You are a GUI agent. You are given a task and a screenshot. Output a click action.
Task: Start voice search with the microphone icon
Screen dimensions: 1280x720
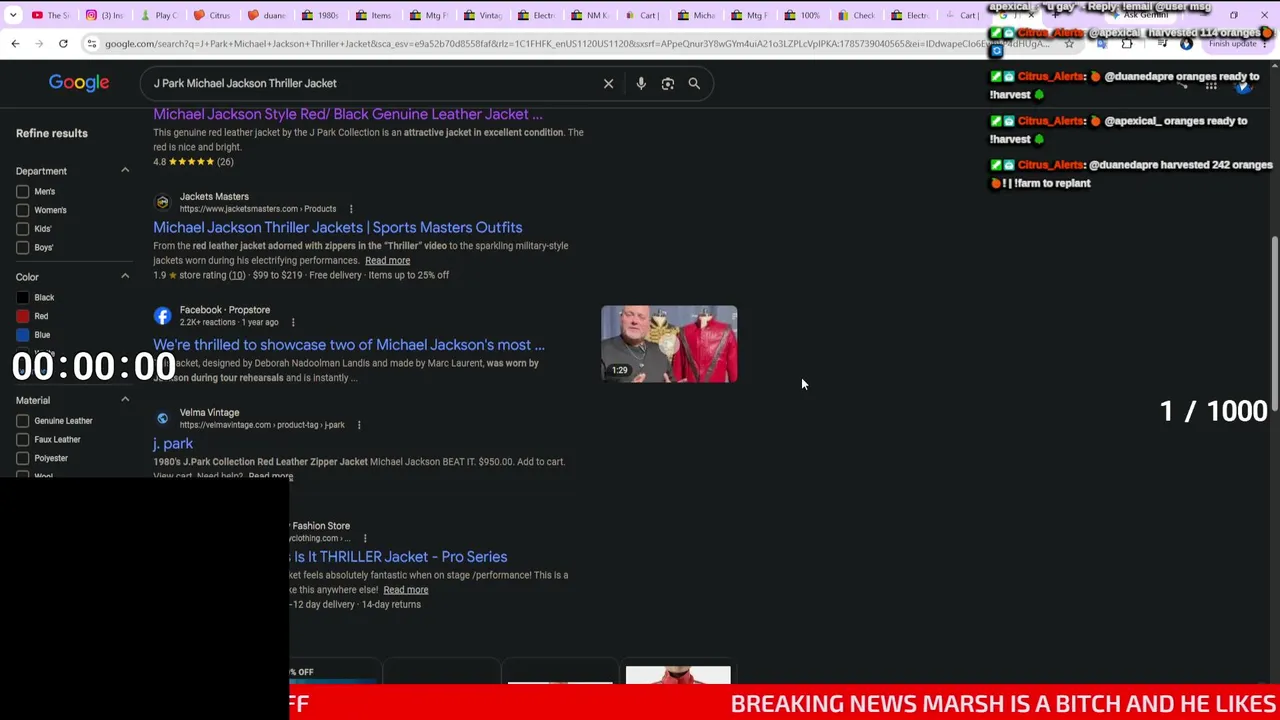[641, 84]
